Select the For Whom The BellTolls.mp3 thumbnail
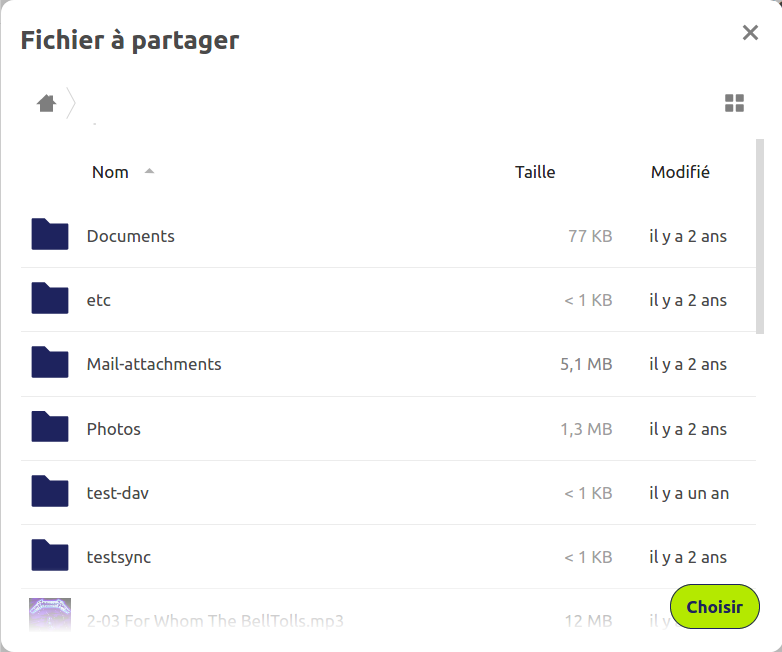This screenshot has width=782, height=652. click(50, 615)
